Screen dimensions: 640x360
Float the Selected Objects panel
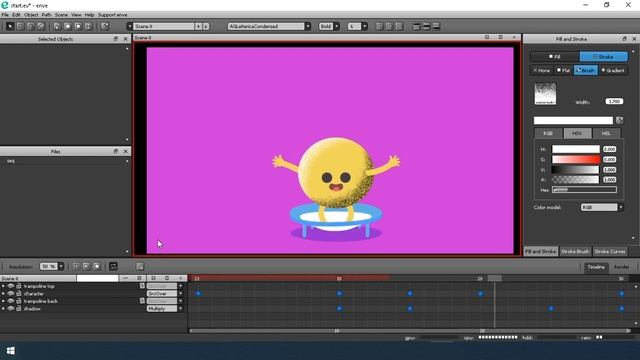[116, 39]
